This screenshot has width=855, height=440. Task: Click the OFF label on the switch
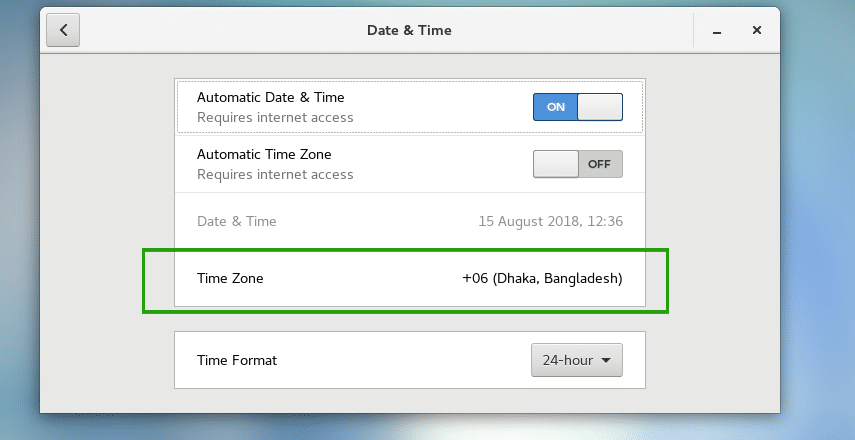click(599, 164)
